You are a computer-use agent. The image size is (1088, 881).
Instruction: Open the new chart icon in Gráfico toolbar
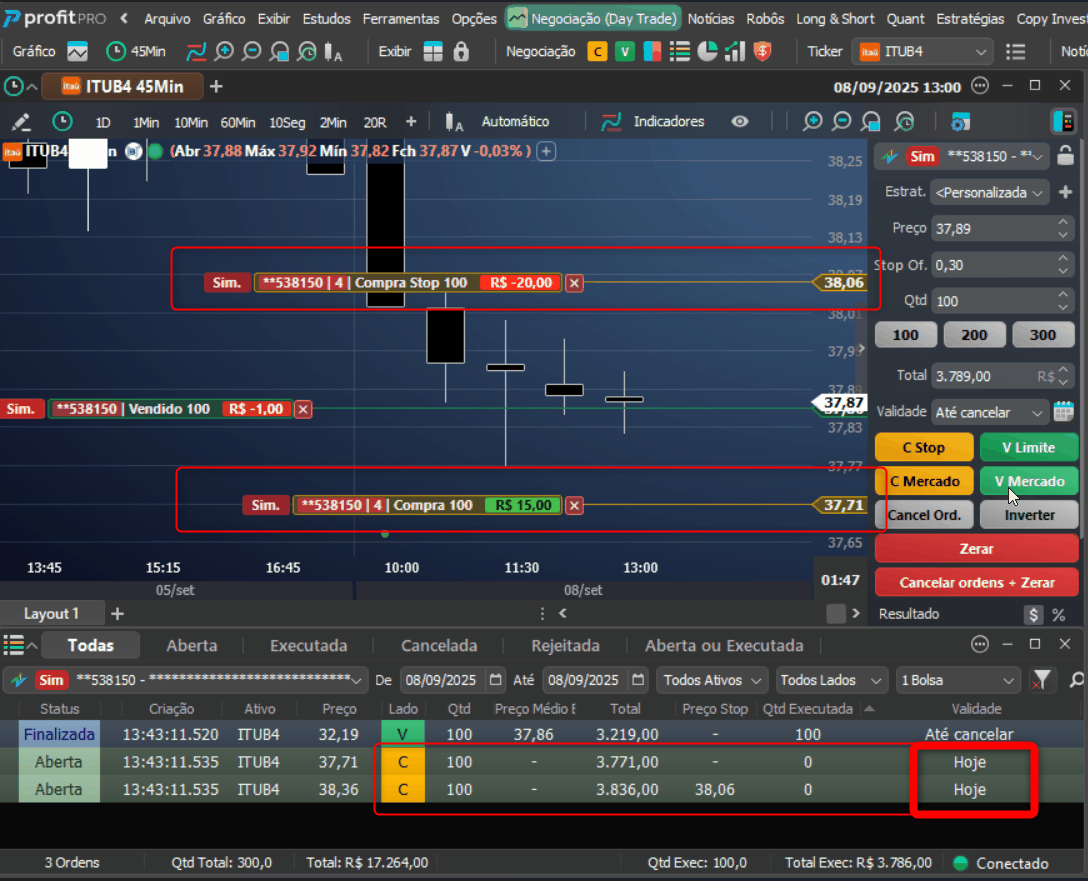77,51
